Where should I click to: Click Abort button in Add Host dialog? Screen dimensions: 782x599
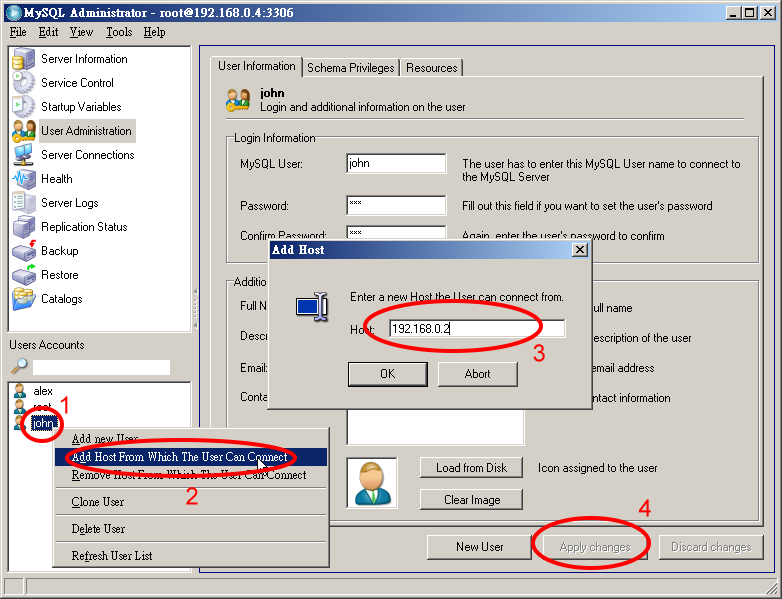coord(477,374)
